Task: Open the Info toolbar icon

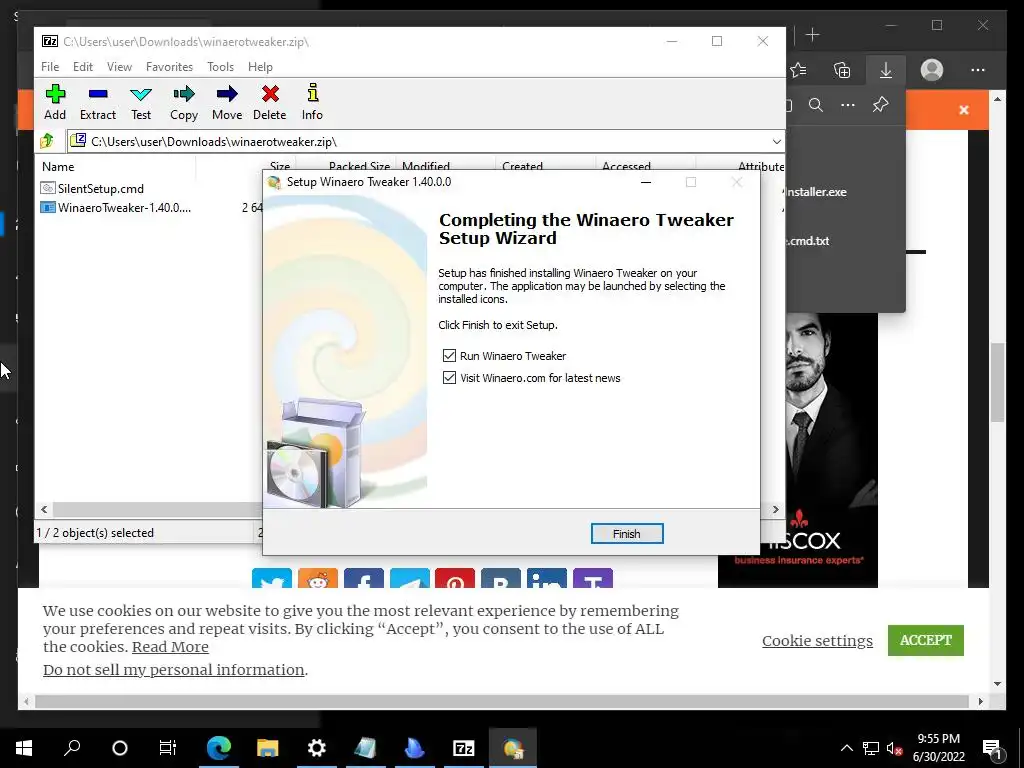Action: (312, 102)
